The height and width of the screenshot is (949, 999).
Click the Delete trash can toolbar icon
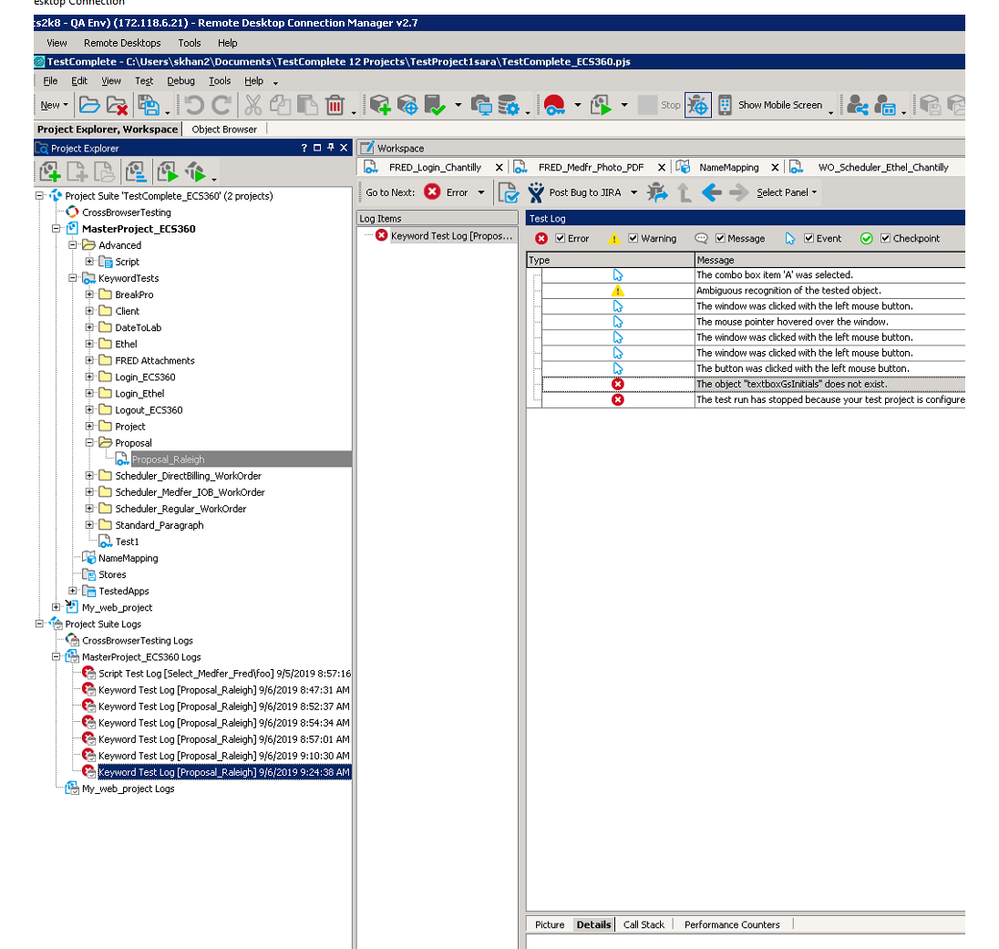point(335,105)
